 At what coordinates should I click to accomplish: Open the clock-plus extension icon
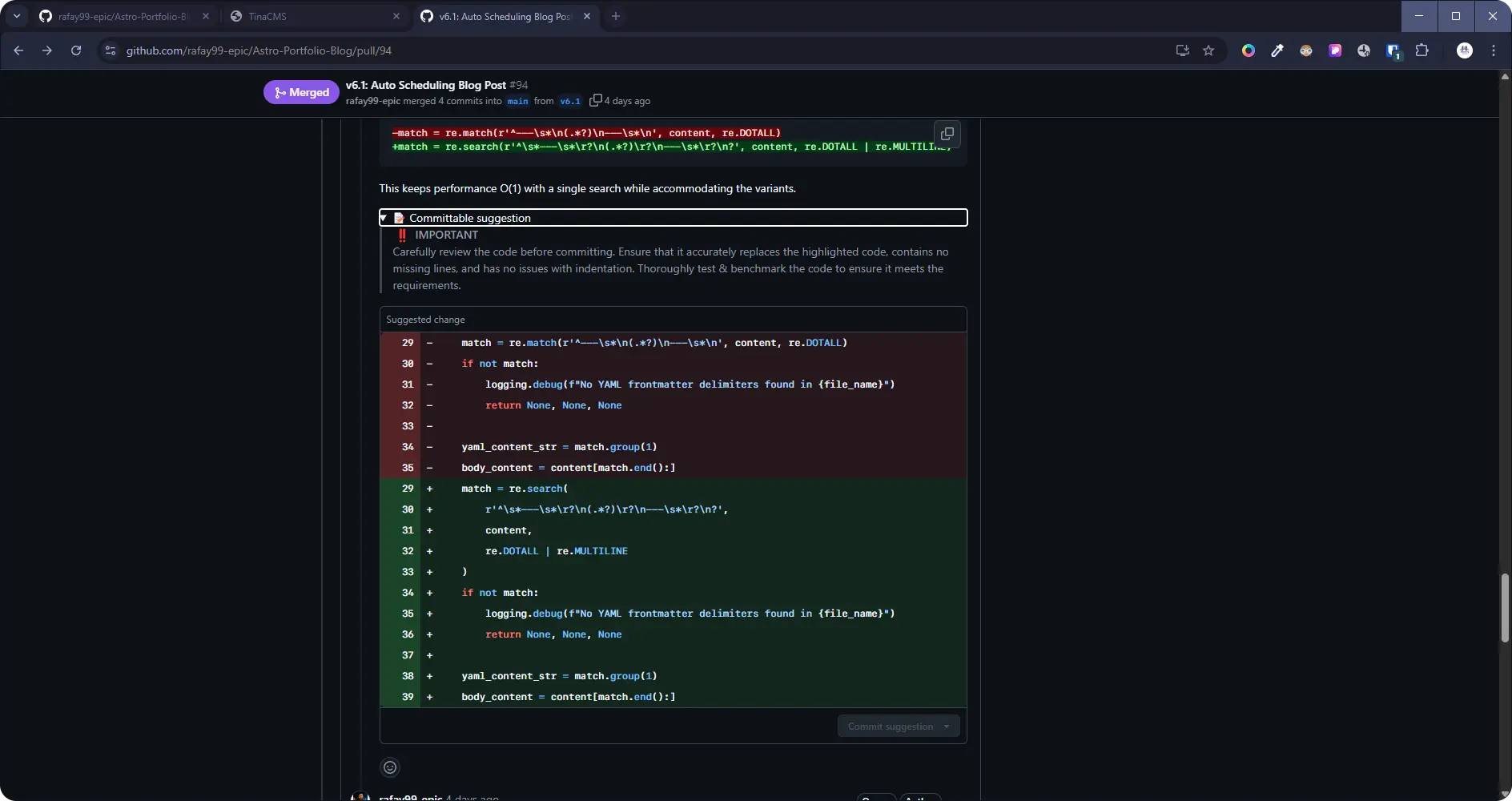[x=1364, y=50]
